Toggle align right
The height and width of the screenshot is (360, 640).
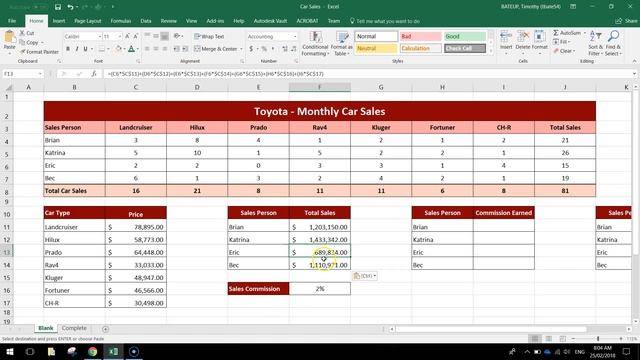click(x=164, y=49)
